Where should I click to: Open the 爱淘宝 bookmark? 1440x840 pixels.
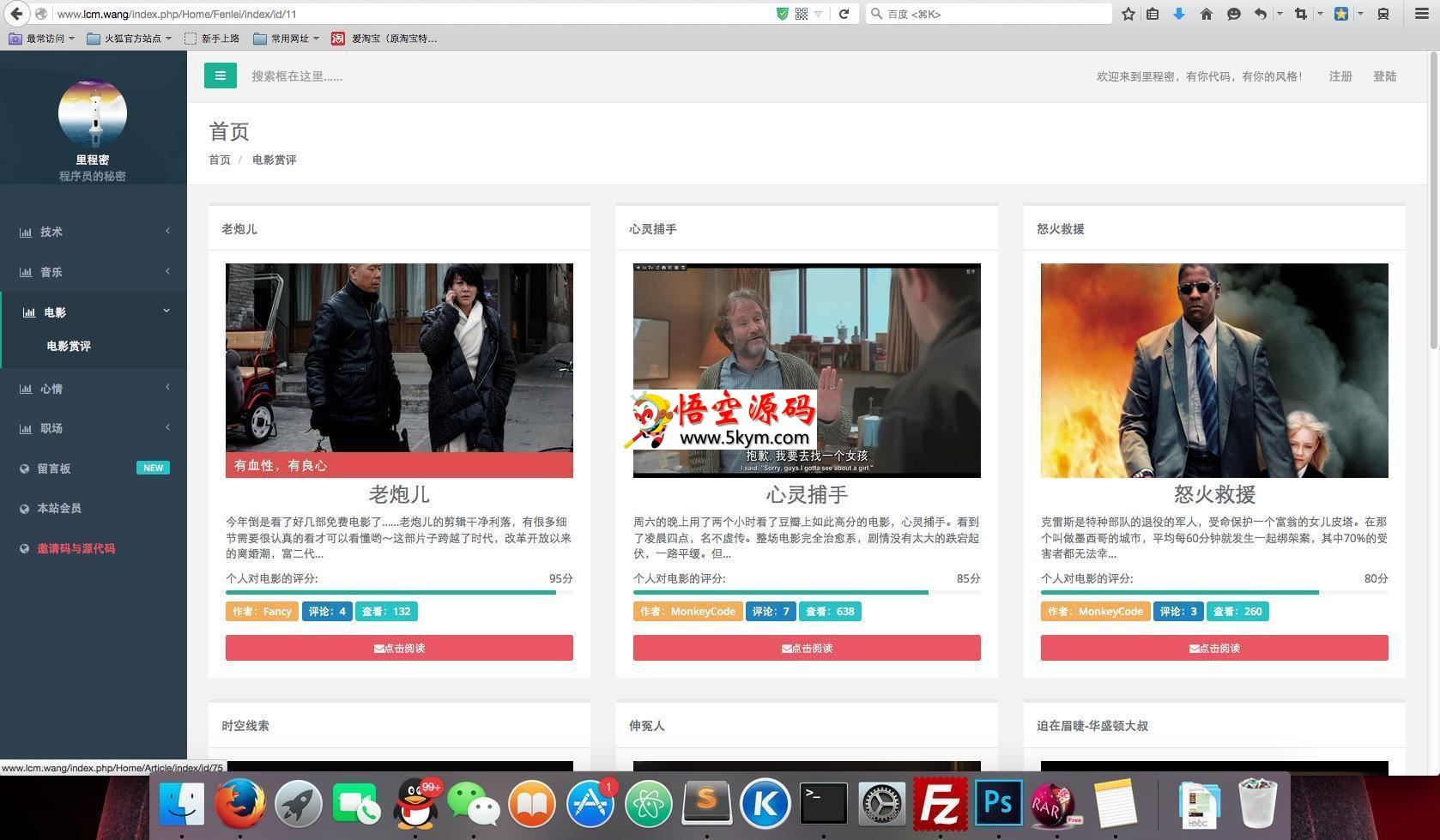[384, 38]
